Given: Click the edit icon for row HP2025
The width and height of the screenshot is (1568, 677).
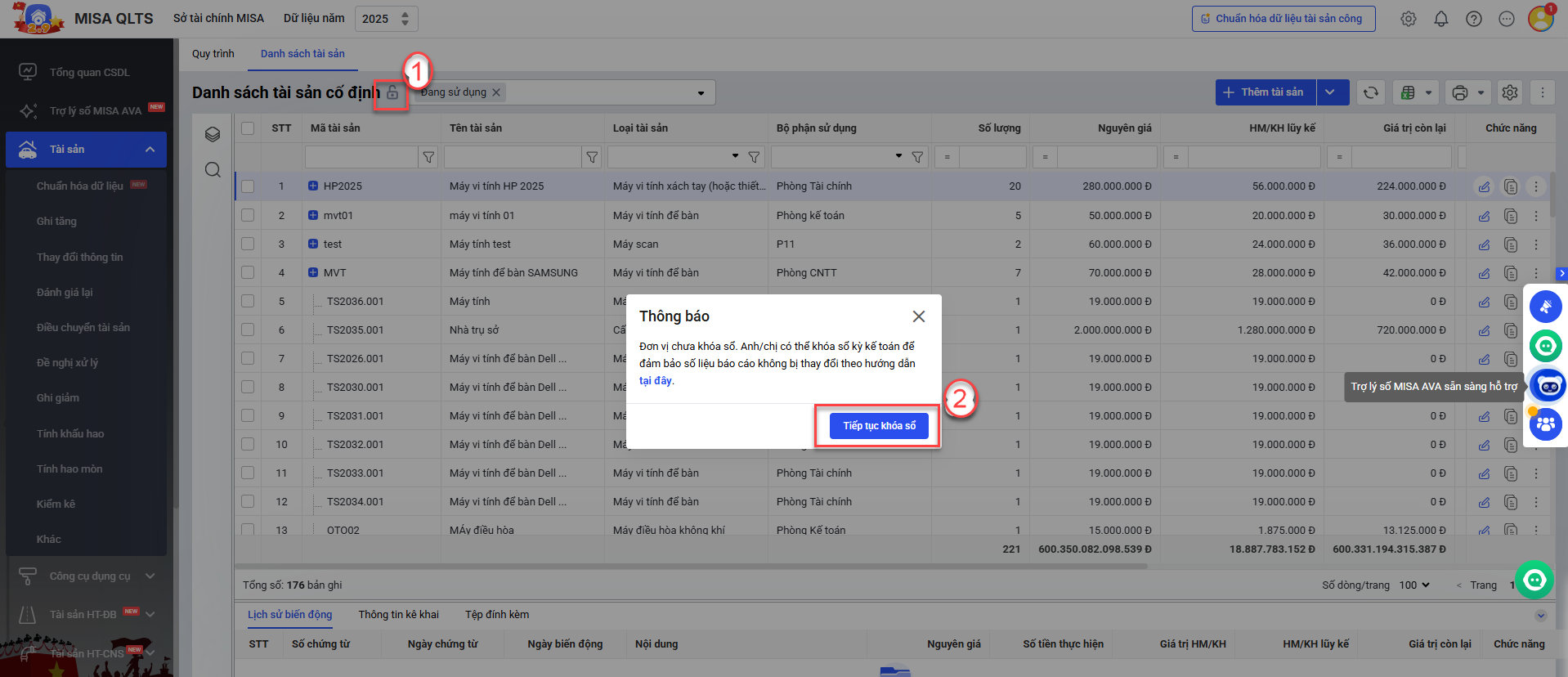Looking at the screenshot, I should (x=1484, y=187).
